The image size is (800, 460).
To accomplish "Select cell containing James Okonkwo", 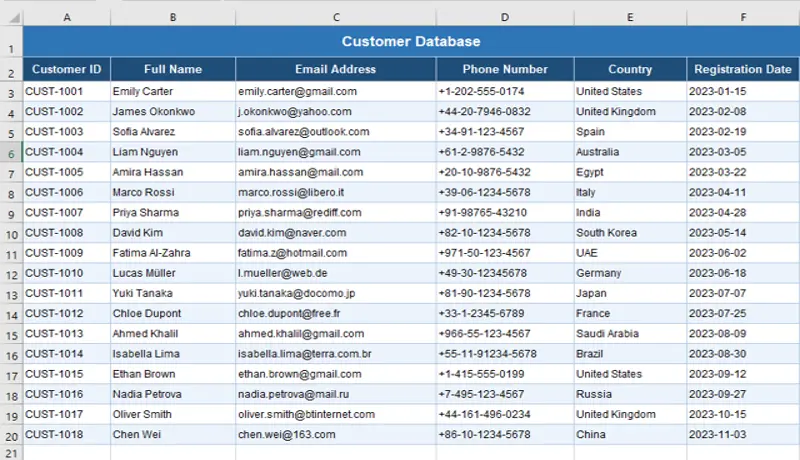I will pyautogui.click(x=173, y=112).
